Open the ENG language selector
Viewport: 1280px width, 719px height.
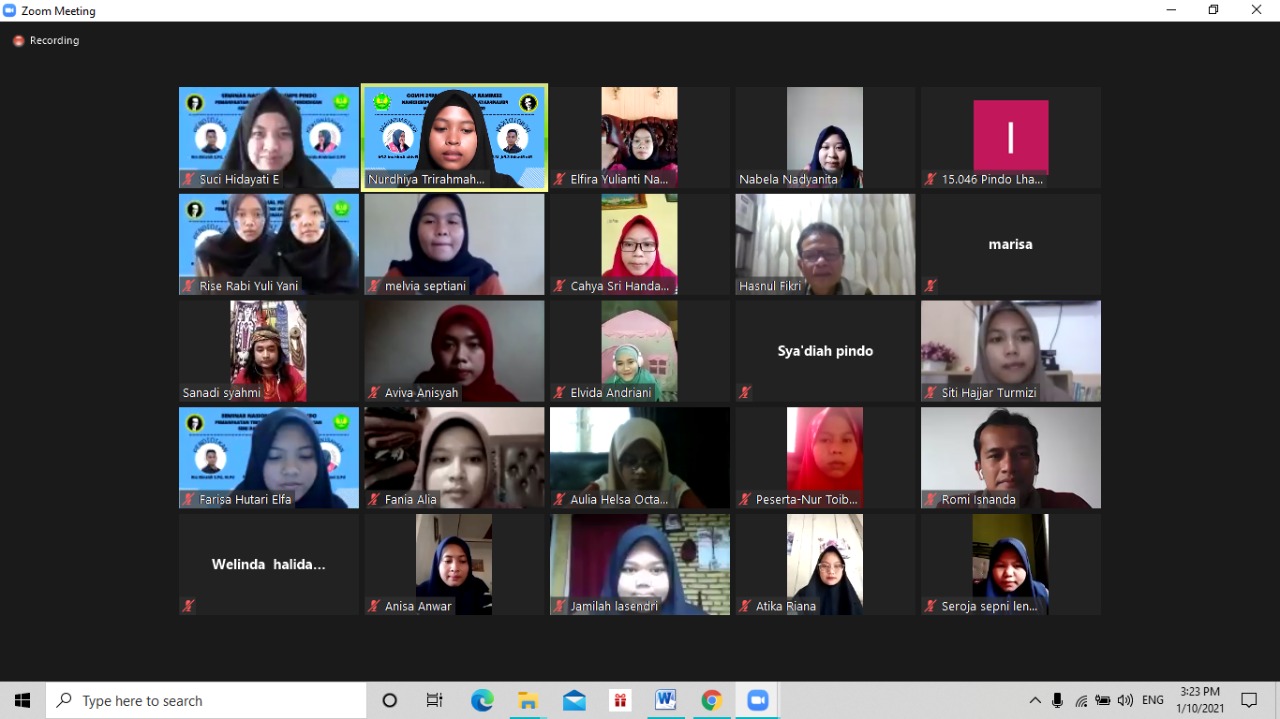[x=1152, y=700]
